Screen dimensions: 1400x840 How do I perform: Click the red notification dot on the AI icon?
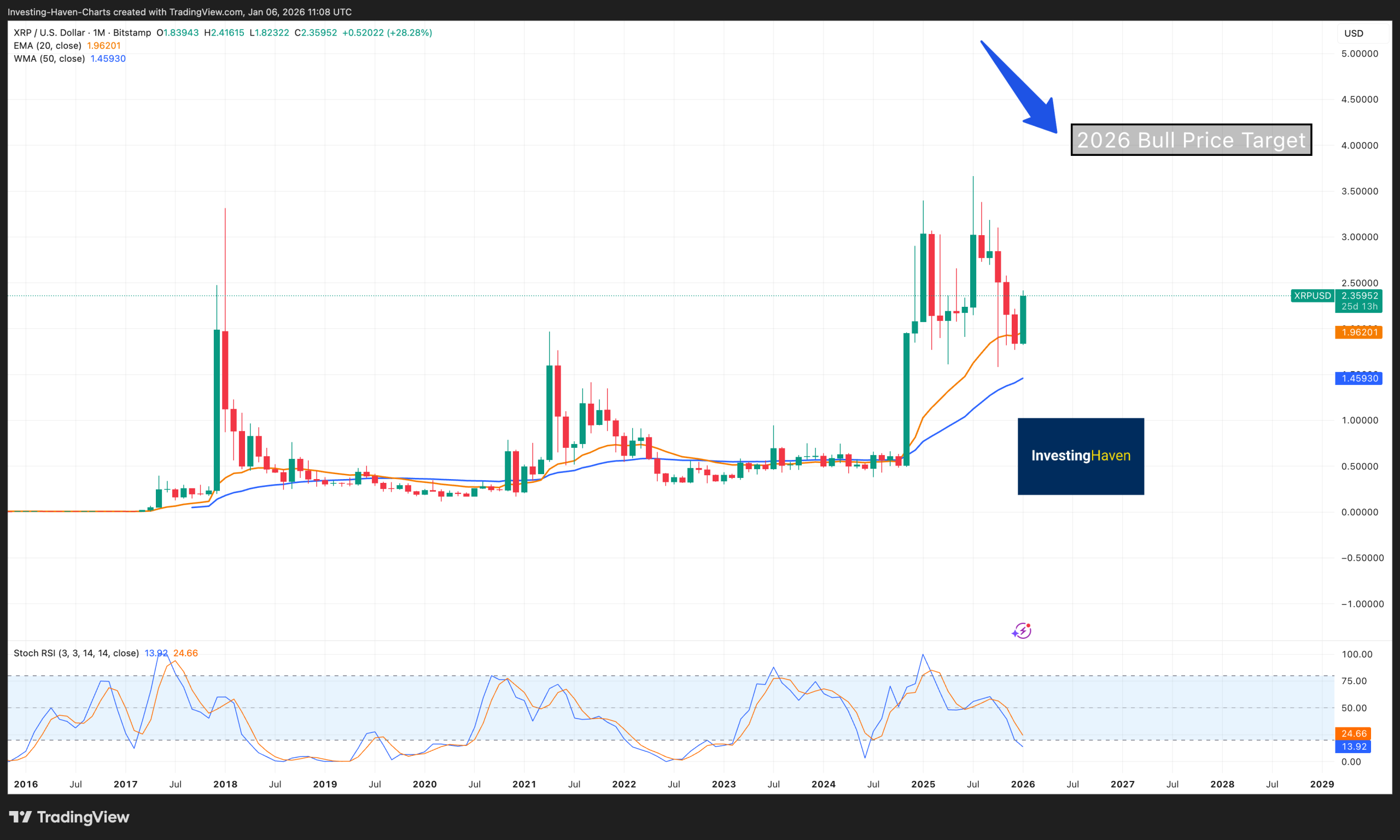(x=1029, y=625)
